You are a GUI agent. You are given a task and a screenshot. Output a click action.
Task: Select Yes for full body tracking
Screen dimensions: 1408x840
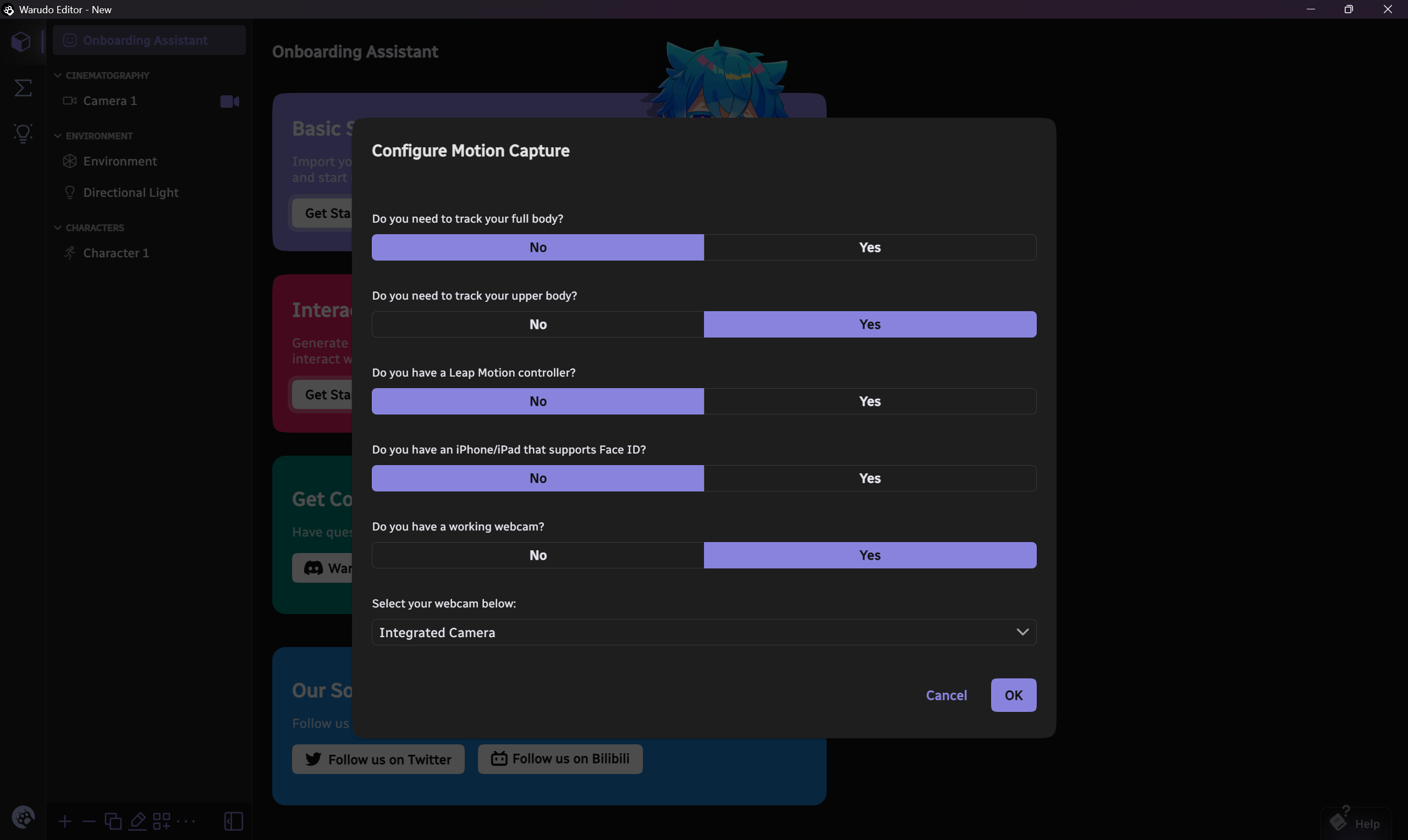click(x=870, y=247)
